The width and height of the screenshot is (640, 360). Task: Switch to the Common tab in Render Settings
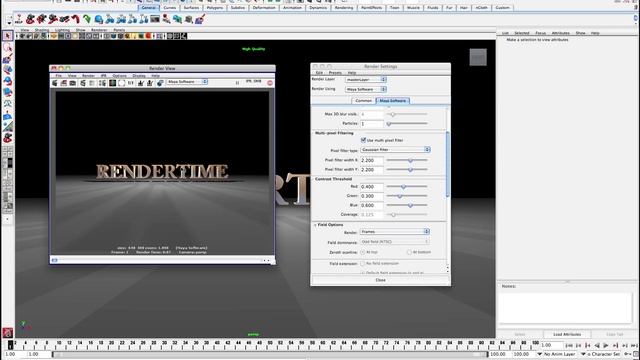(x=363, y=100)
